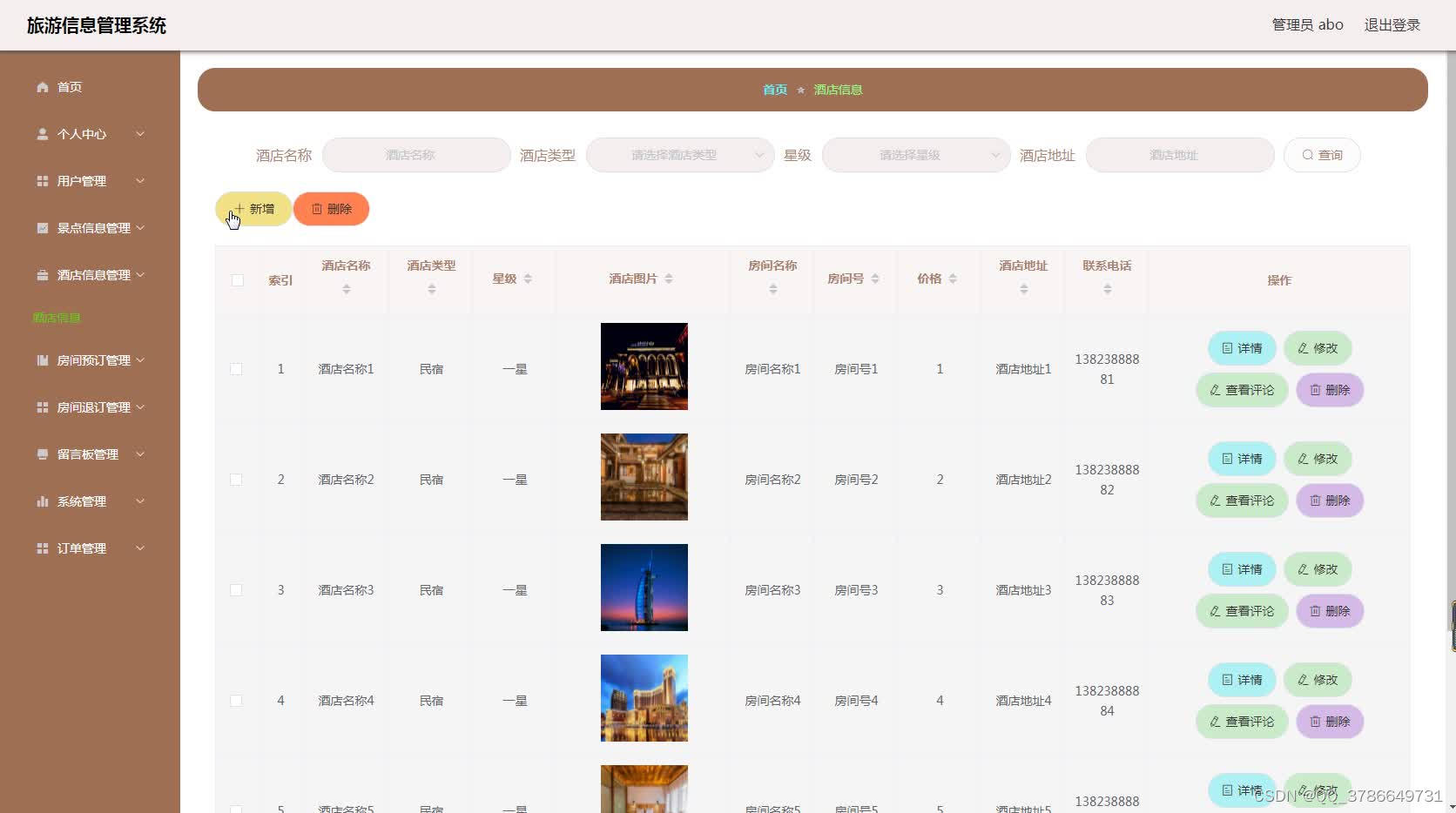This screenshot has width=1456, height=813.
Task: Open hotel image thumbnail for 酒店名称2
Action: point(644,477)
